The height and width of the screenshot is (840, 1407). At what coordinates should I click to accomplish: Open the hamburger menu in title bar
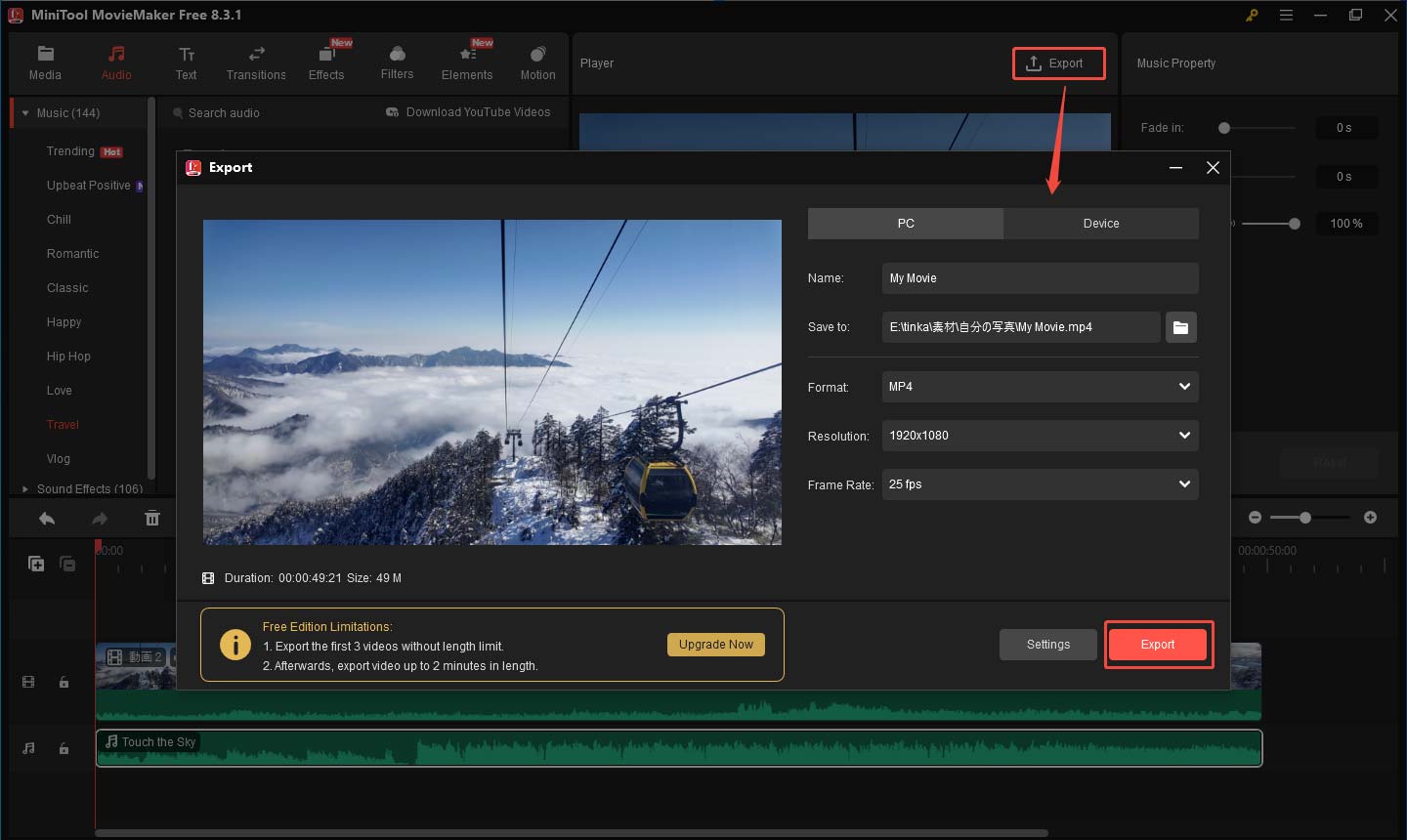(1286, 15)
